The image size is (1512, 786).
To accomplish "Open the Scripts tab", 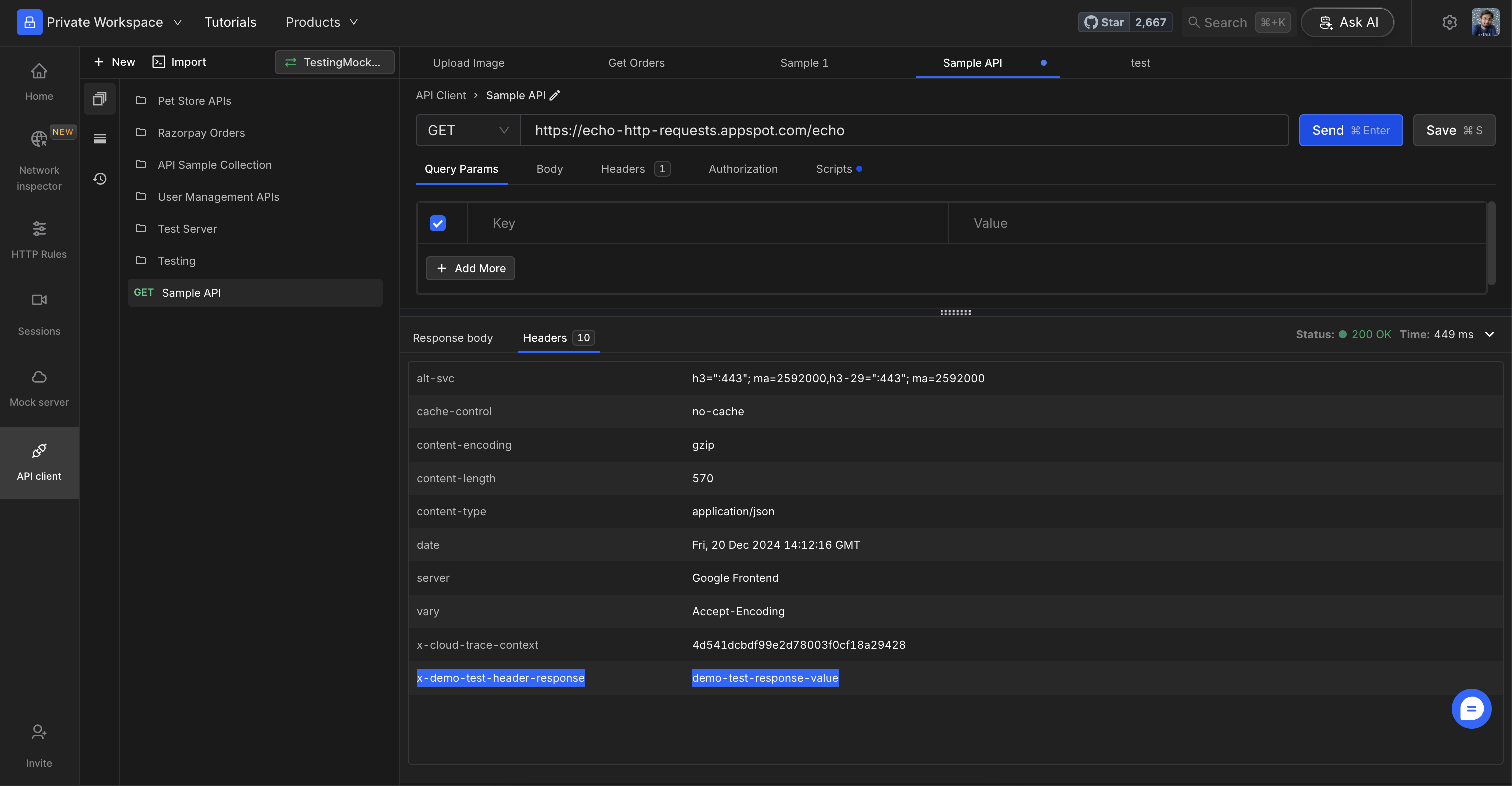I will 834,169.
